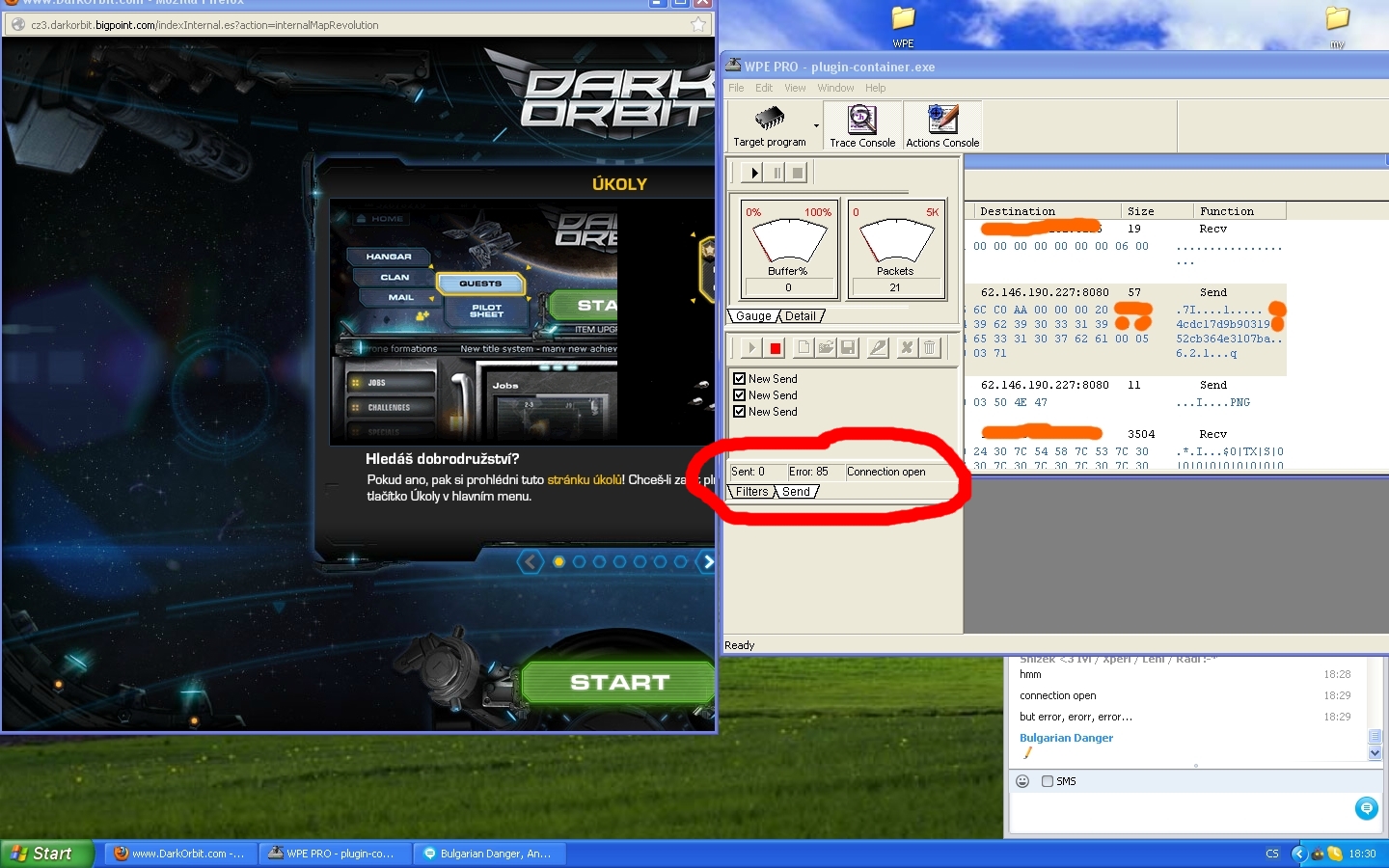The width and height of the screenshot is (1389, 868).
Task: Clear send list with trash icon
Action: pos(929,347)
